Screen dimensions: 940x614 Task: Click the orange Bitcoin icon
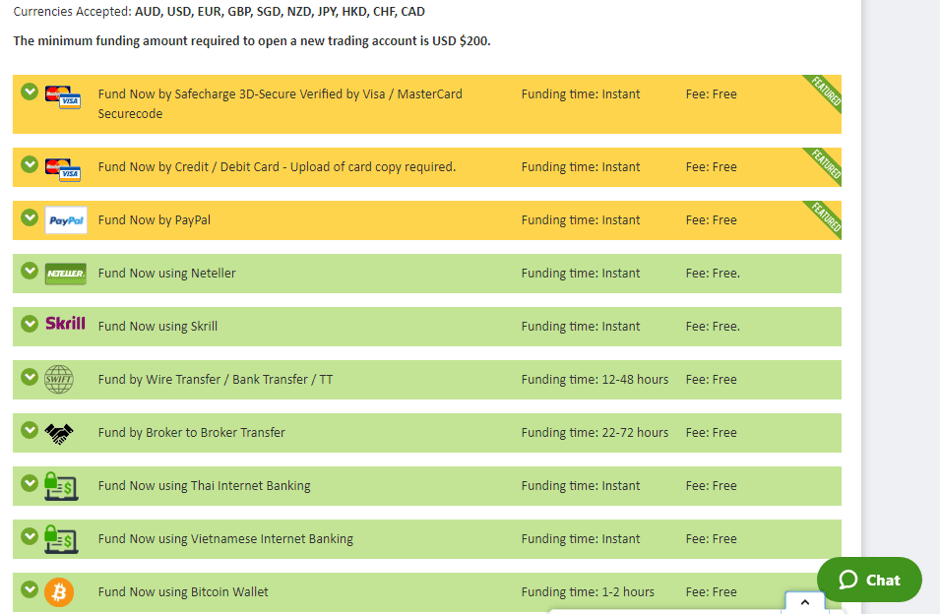59,592
